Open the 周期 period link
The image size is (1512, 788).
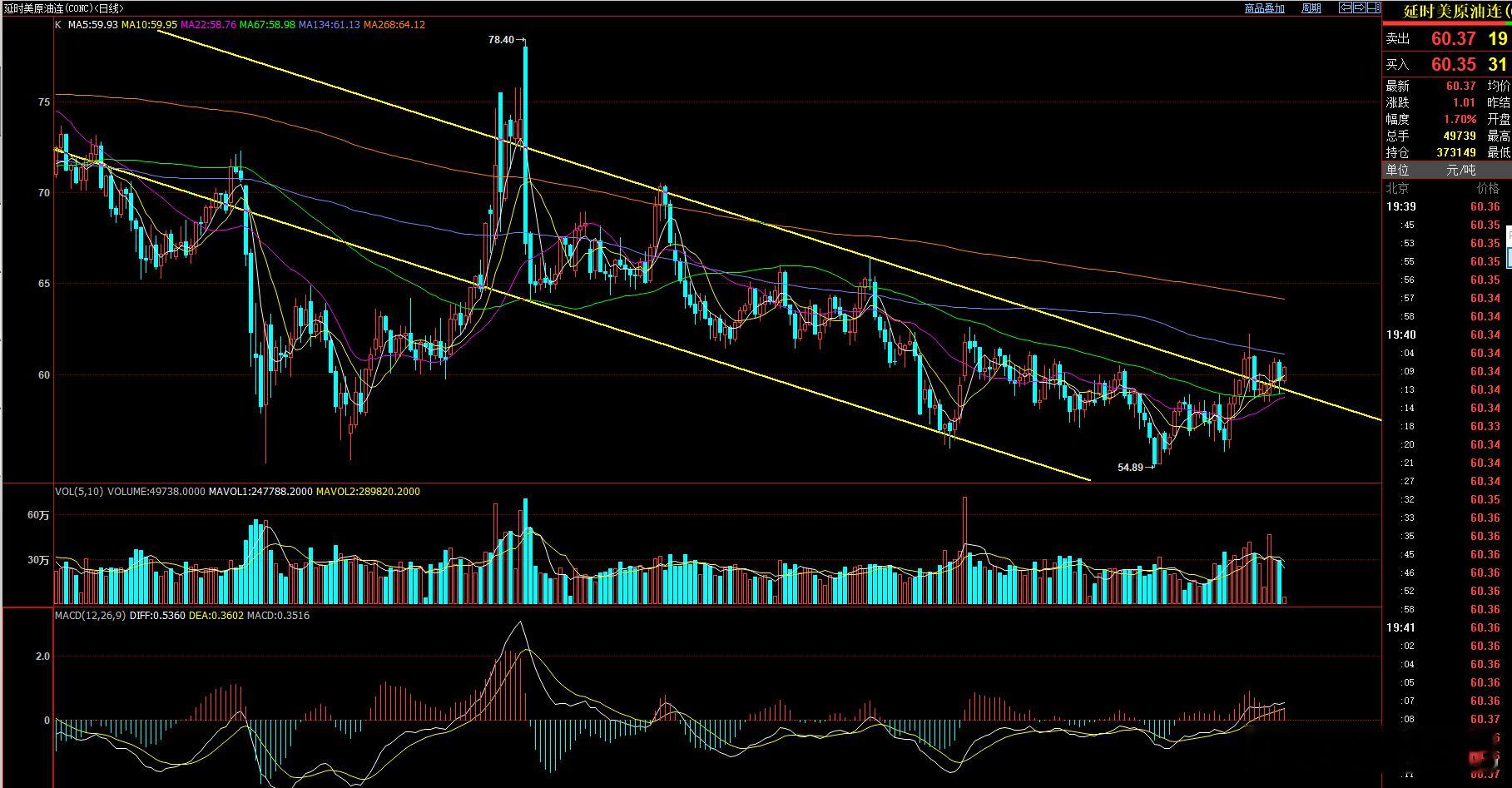1311,8
